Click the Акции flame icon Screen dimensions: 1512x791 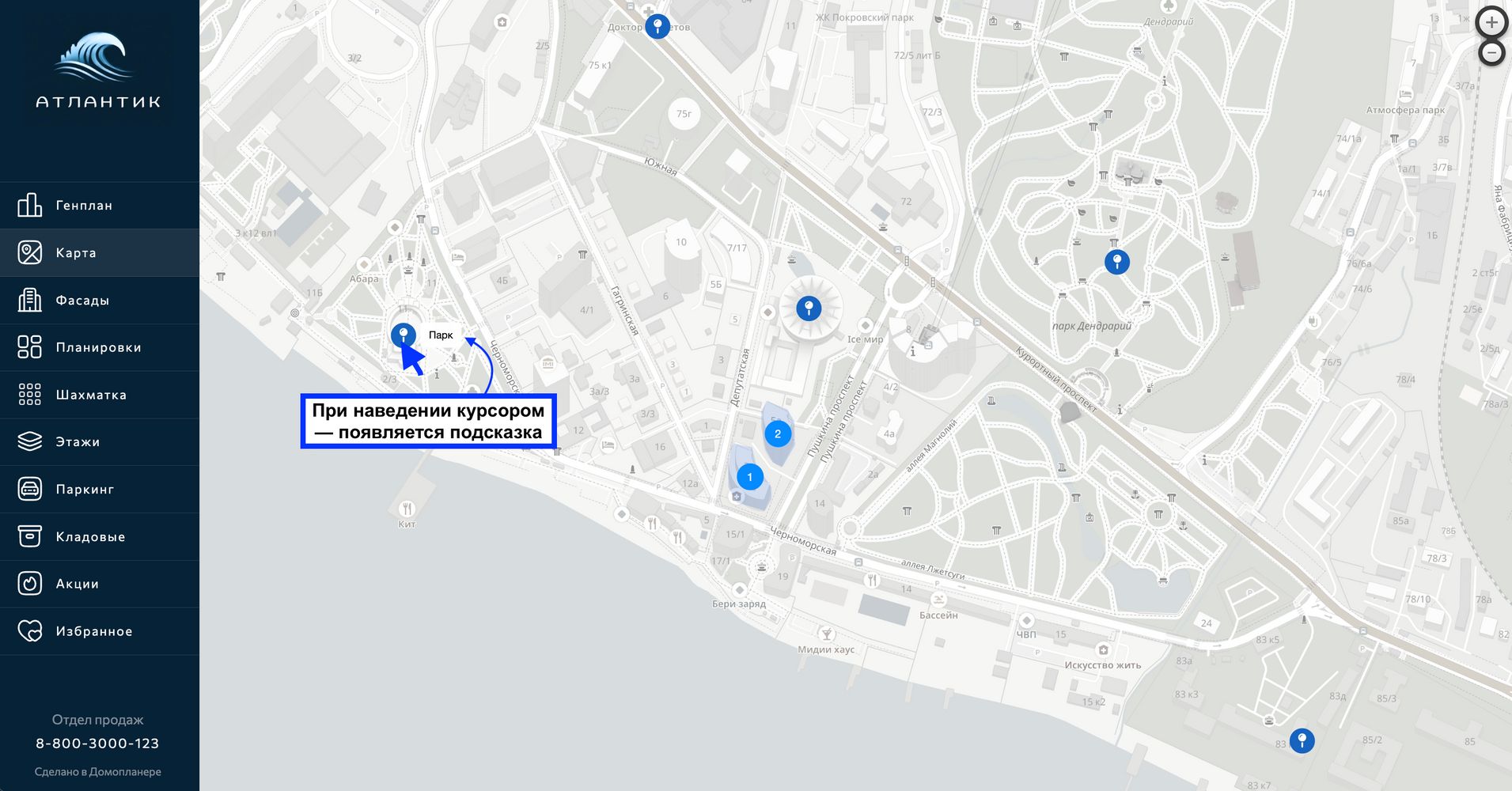(x=29, y=584)
